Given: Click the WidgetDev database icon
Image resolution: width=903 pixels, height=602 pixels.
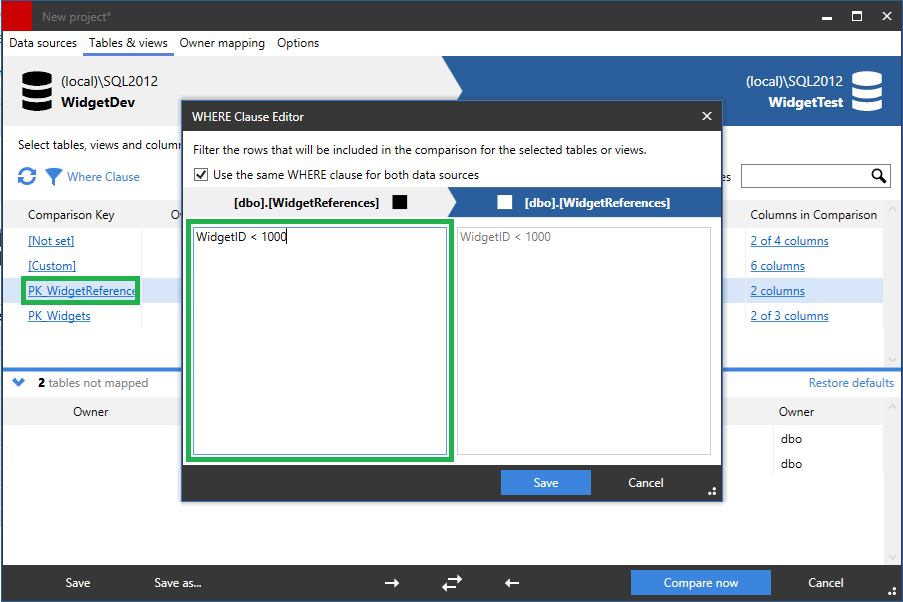Looking at the screenshot, I should click(x=37, y=91).
